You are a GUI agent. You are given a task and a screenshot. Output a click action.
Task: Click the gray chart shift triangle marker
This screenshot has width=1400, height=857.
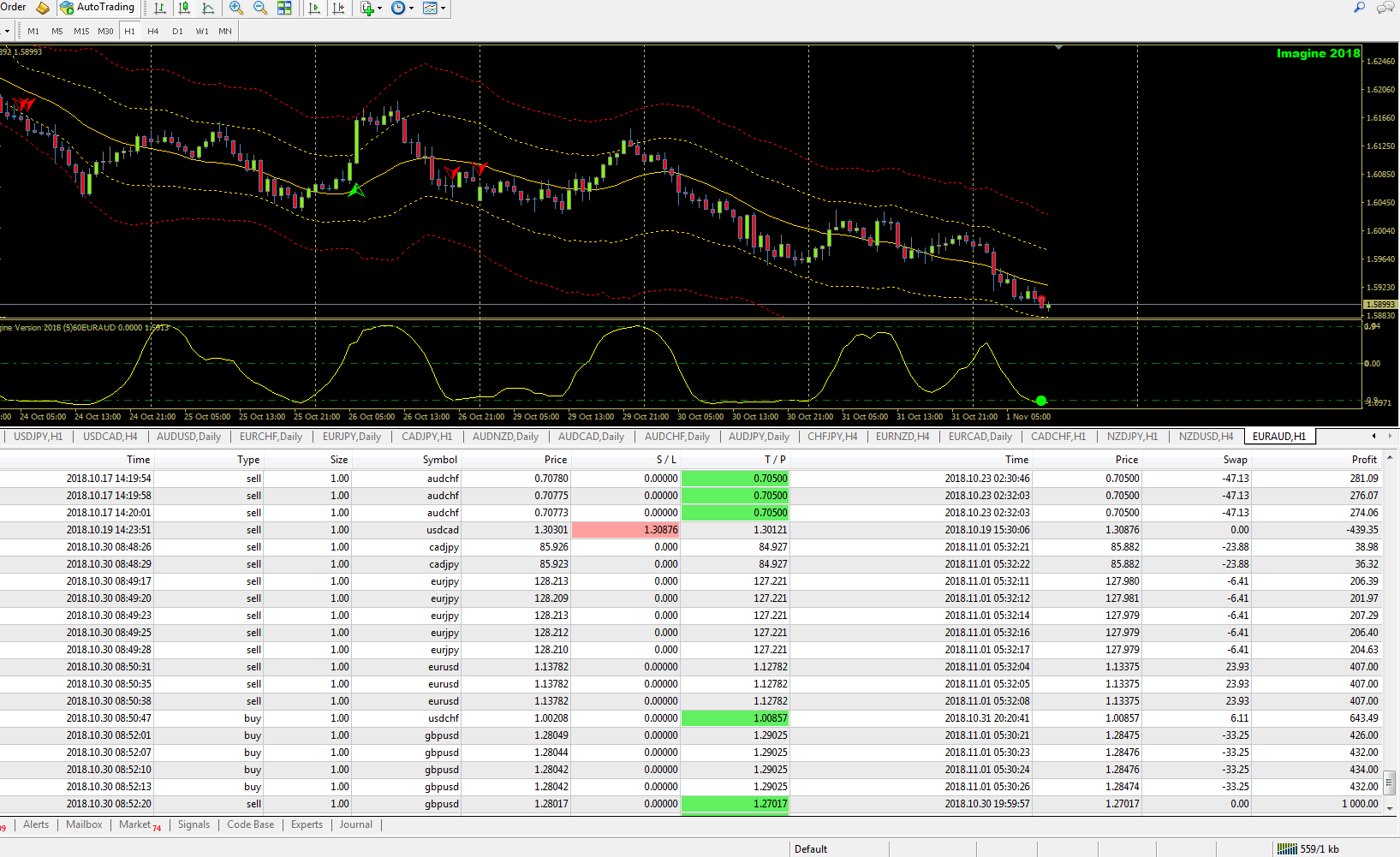tap(1059, 47)
